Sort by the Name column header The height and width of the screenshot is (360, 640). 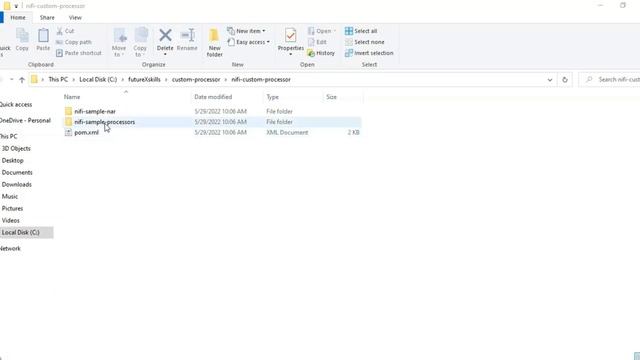pos(72,97)
